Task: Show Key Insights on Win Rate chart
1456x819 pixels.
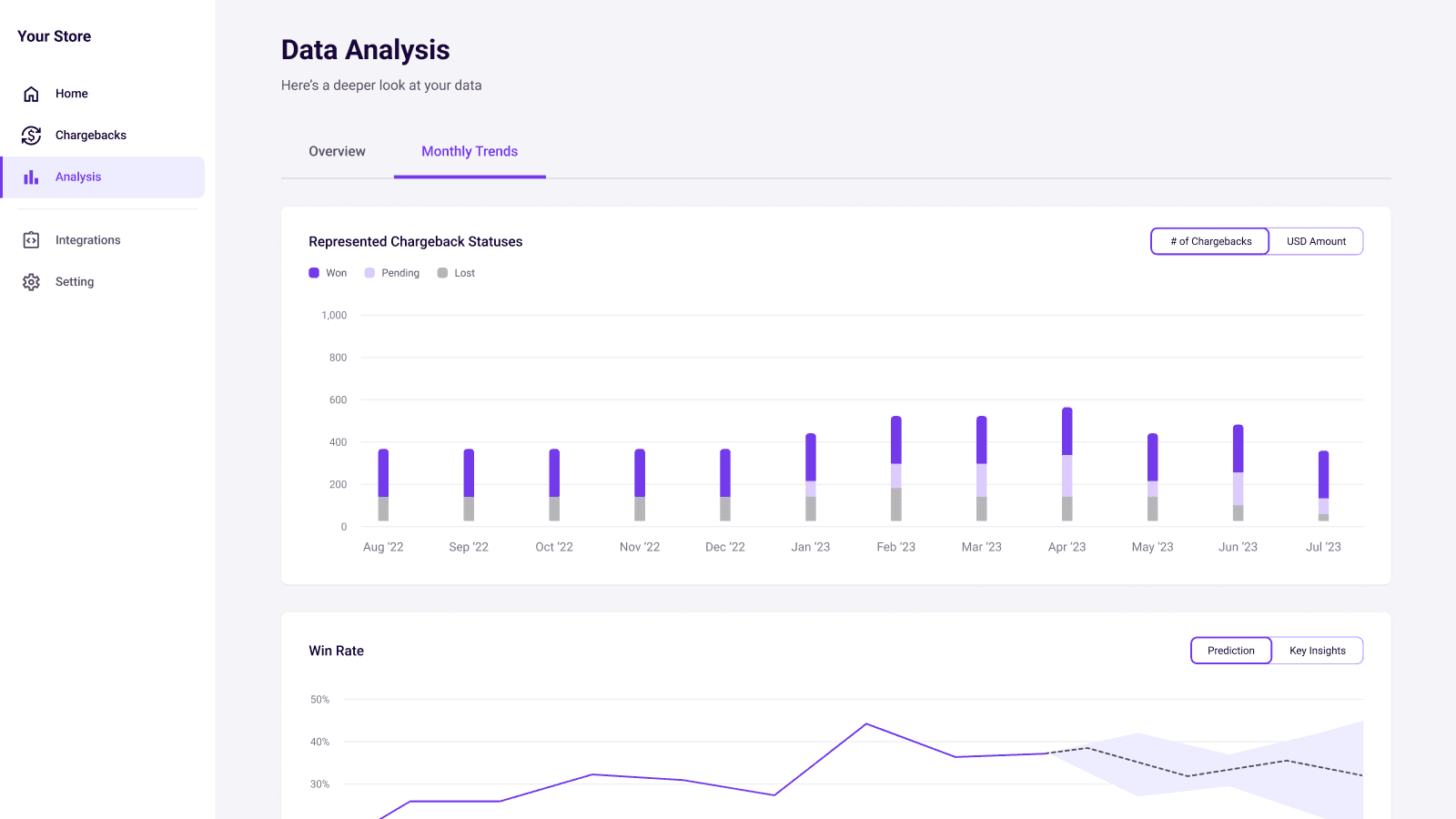Action: pyautogui.click(x=1317, y=651)
